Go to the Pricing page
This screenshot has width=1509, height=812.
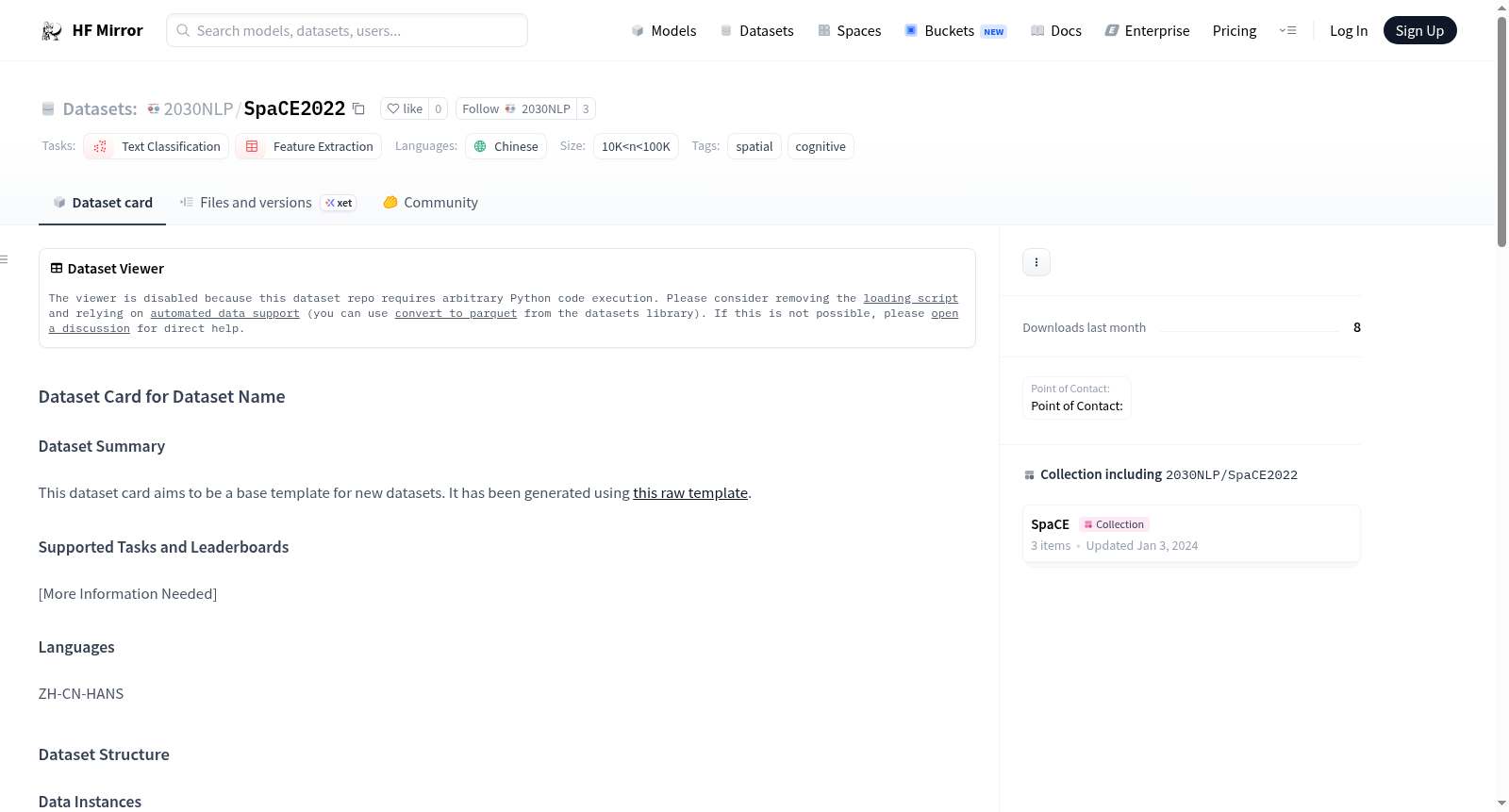(1235, 30)
